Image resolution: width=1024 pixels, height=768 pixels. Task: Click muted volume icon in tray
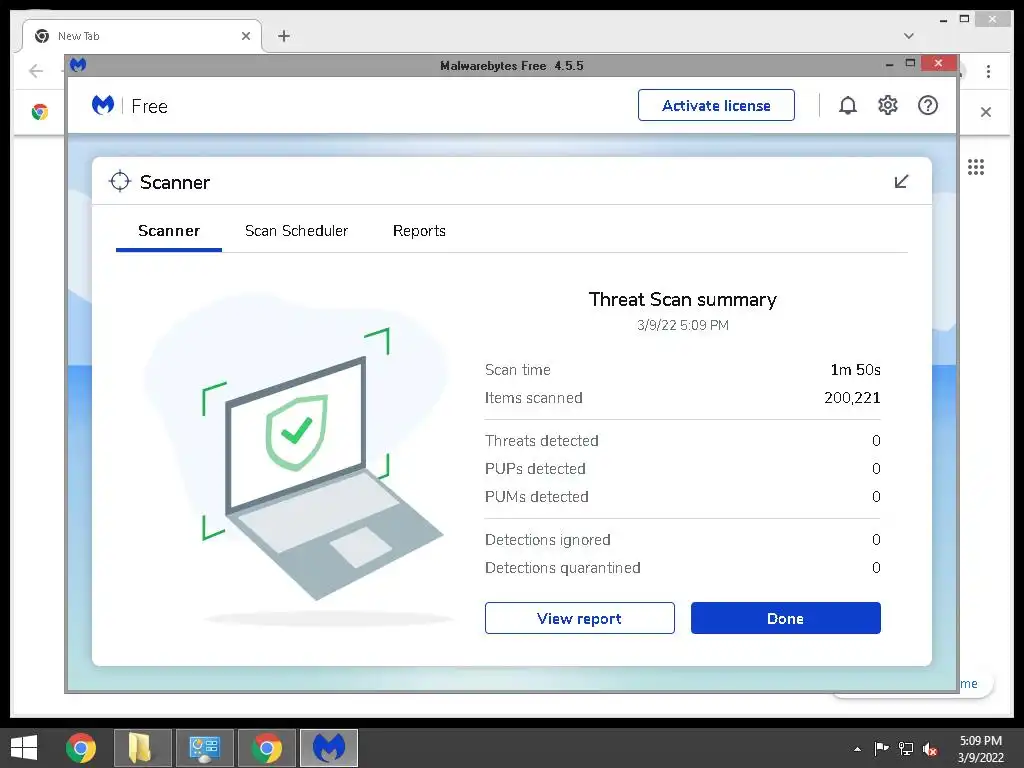click(x=930, y=749)
